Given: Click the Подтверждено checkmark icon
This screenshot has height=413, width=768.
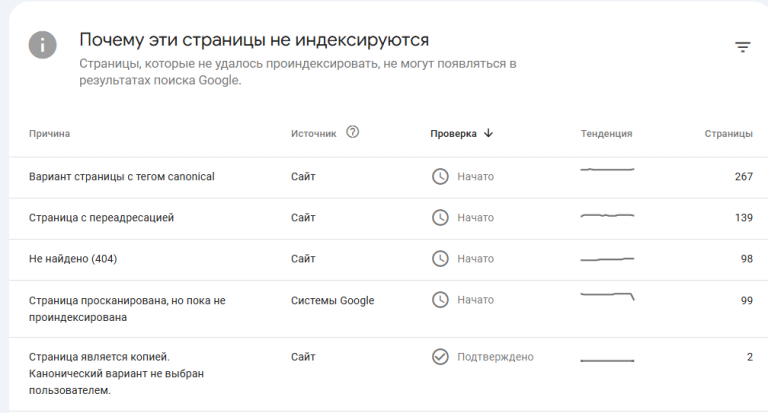Looking at the screenshot, I should point(440,357).
